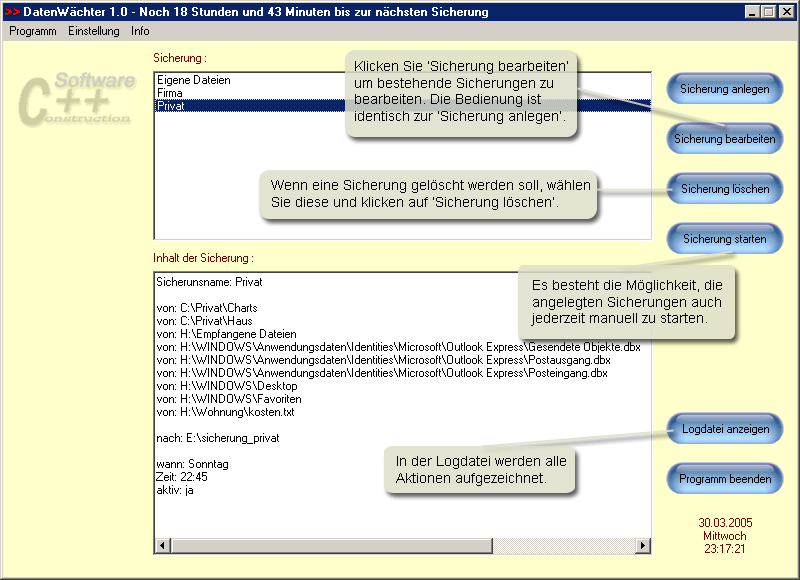800x580 pixels.
Task: Click 'Sicherung anlegen' to create a backup
Action: tap(724, 88)
